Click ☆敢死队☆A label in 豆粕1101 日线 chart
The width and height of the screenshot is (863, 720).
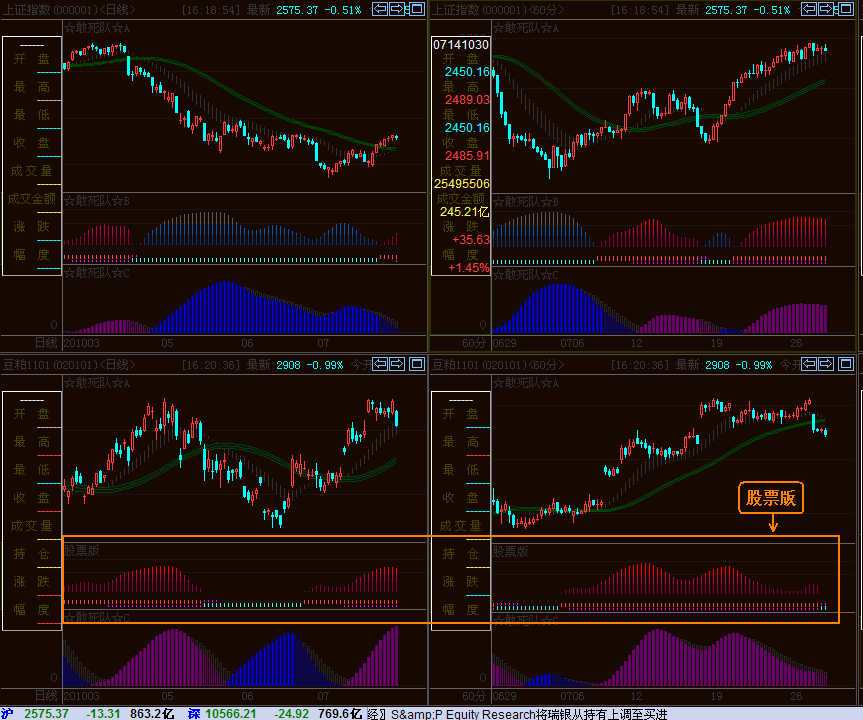pos(97,383)
